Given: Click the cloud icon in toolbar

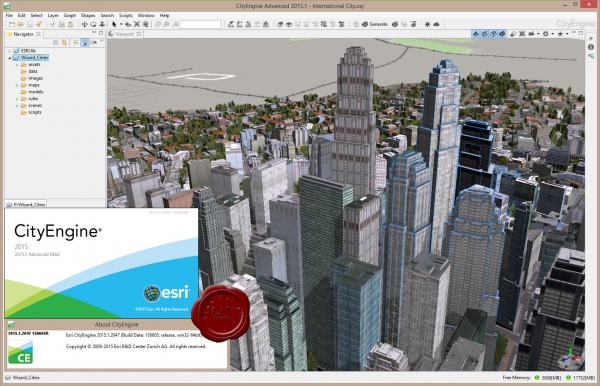Looking at the screenshot, I should click(436, 24).
